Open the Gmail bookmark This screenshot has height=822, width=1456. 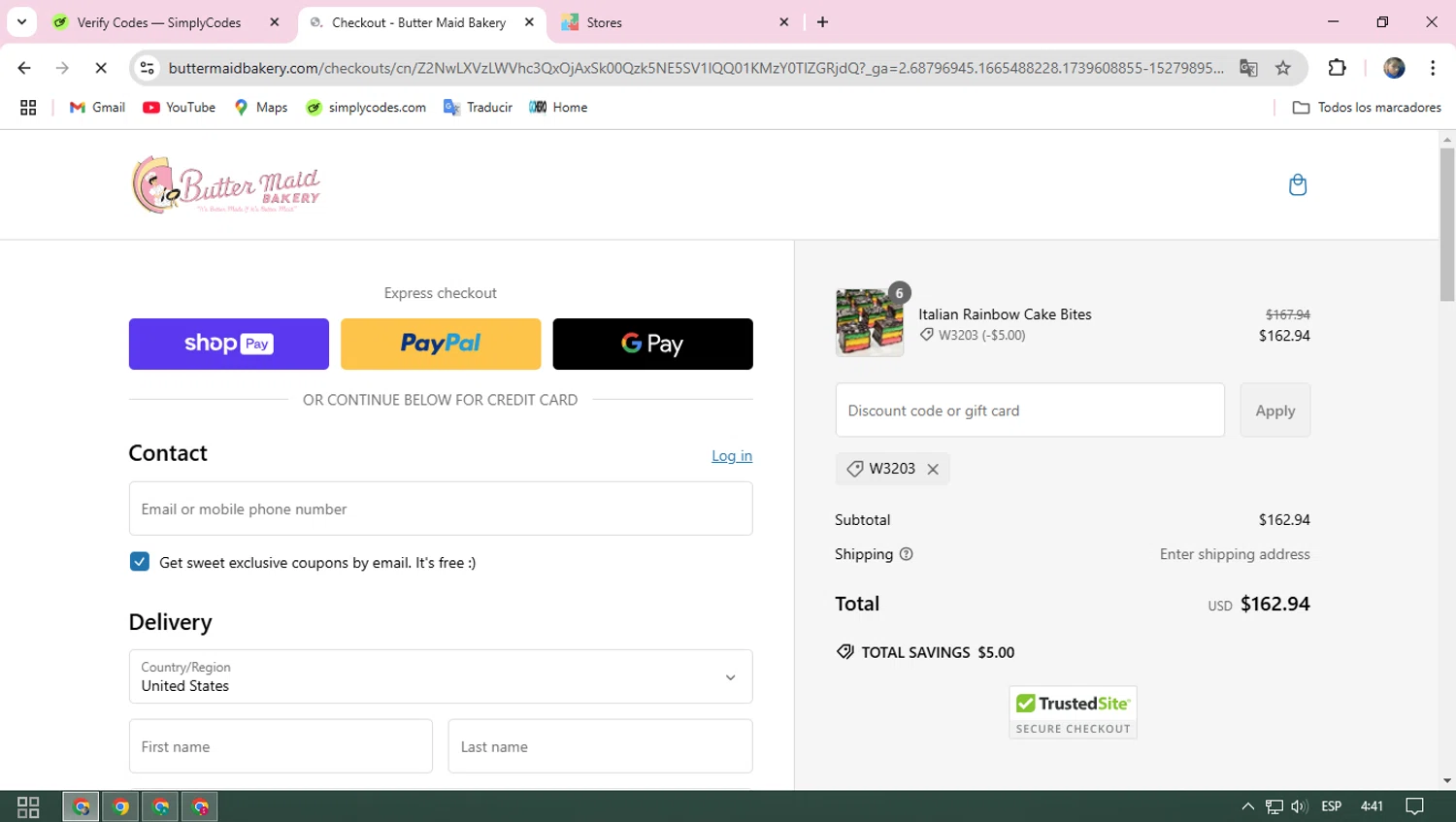[x=97, y=108]
